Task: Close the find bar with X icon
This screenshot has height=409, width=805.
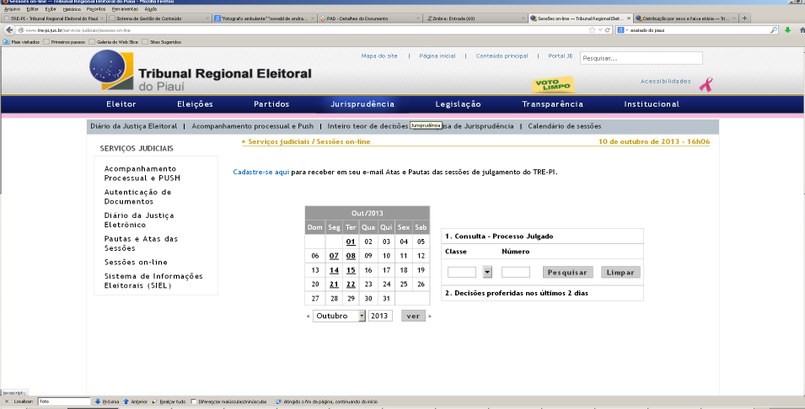Action: pos(6,401)
